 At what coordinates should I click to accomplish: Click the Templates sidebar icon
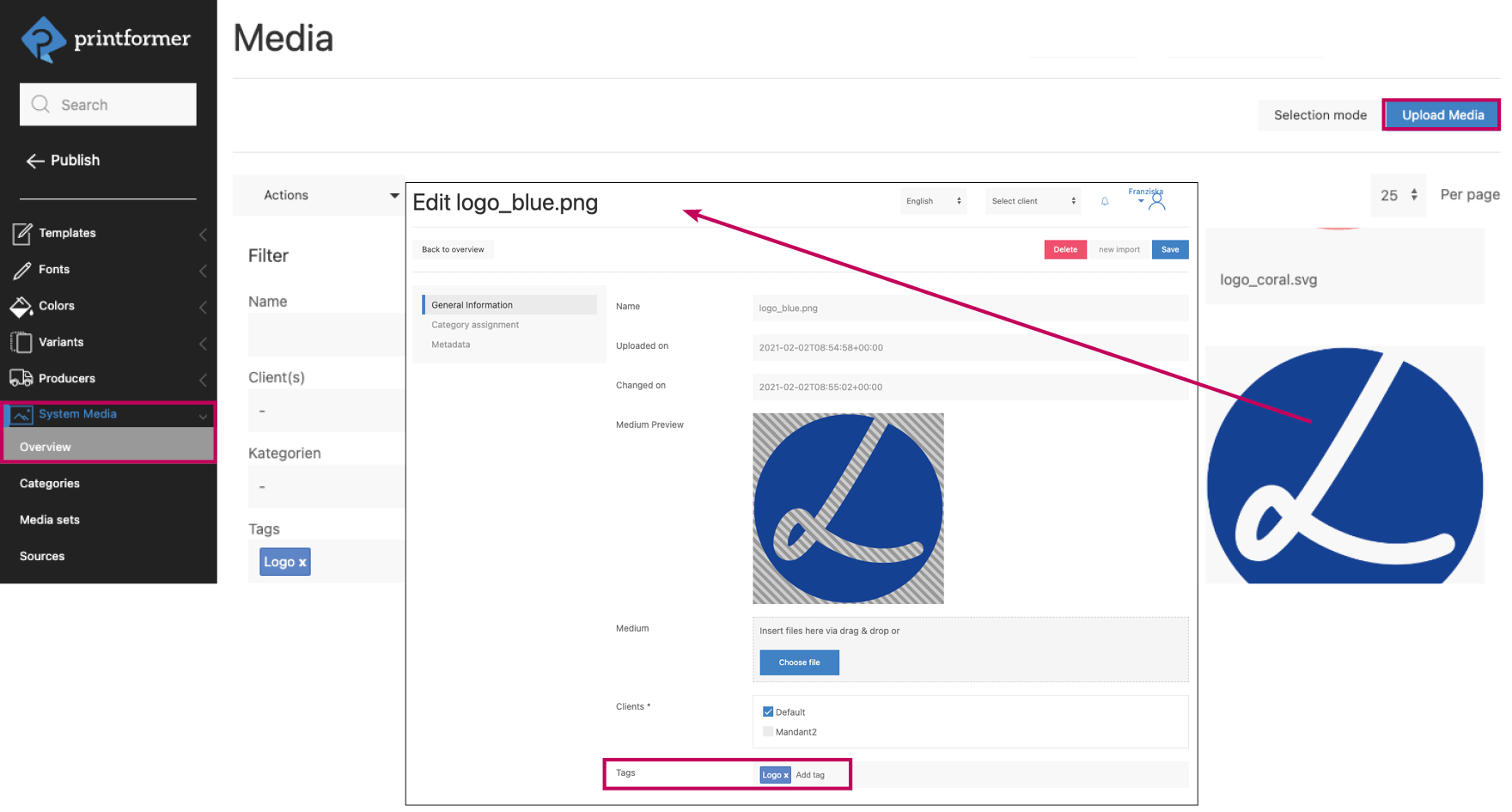point(22,233)
